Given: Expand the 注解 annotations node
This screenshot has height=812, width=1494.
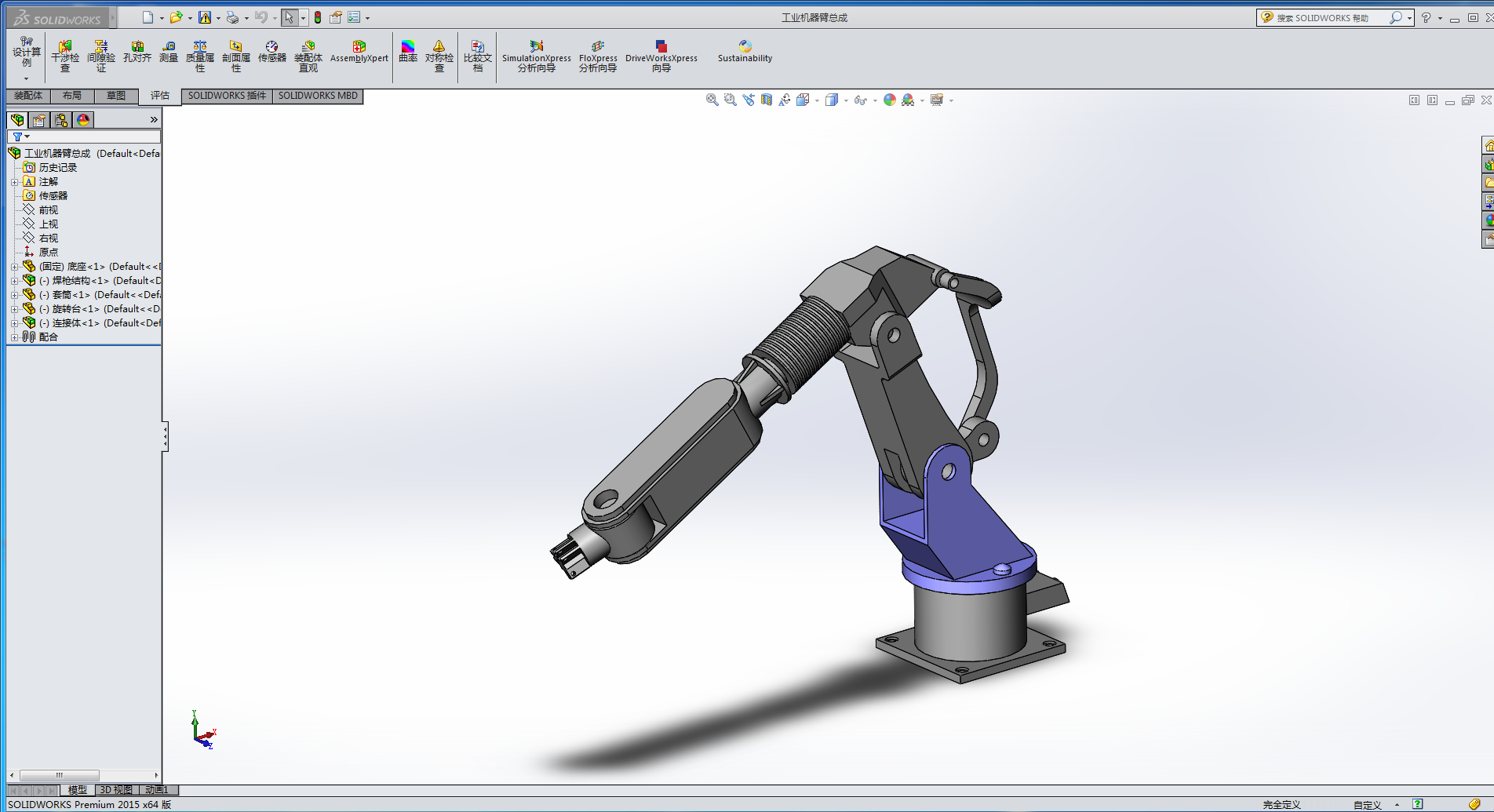Looking at the screenshot, I should click(14, 182).
